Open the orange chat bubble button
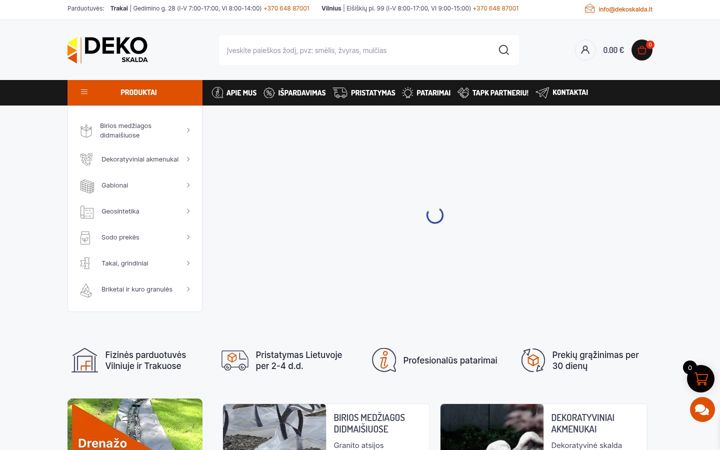Image resolution: width=720 pixels, height=450 pixels. (702, 410)
